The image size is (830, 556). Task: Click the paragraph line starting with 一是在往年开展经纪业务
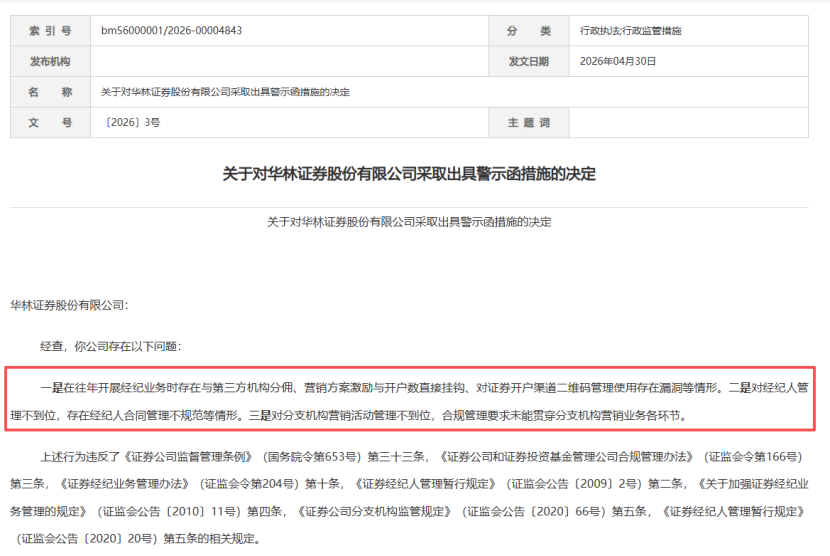coord(425,388)
